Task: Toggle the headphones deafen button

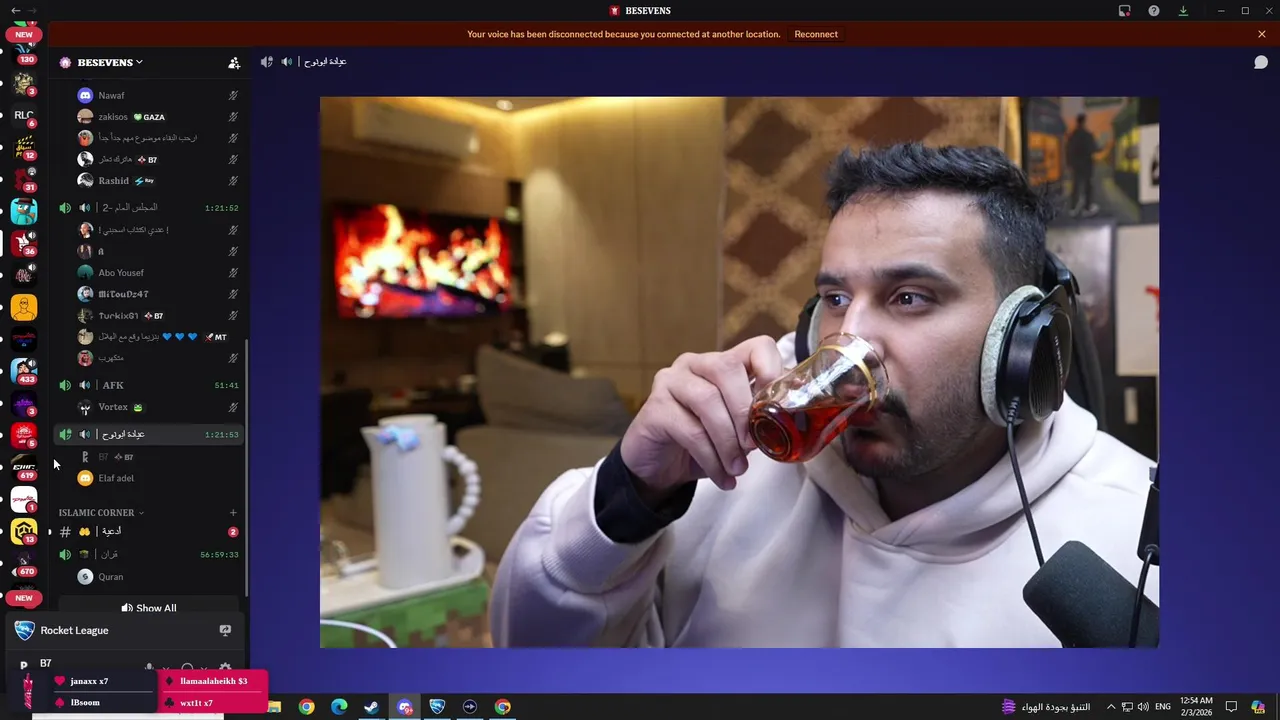Action: pyautogui.click(x=187, y=668)
